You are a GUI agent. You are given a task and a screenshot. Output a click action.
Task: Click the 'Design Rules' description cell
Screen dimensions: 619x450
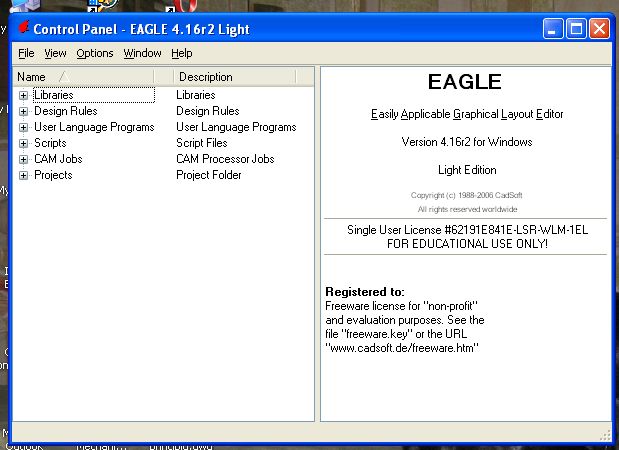click(x=208, y=111)
